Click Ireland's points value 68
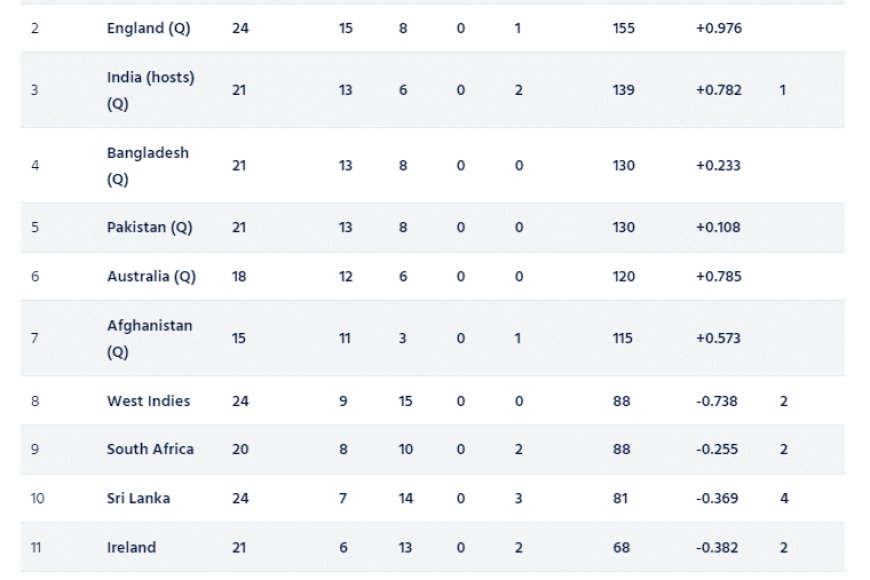The image size is (870, 580). click(621, 547)
